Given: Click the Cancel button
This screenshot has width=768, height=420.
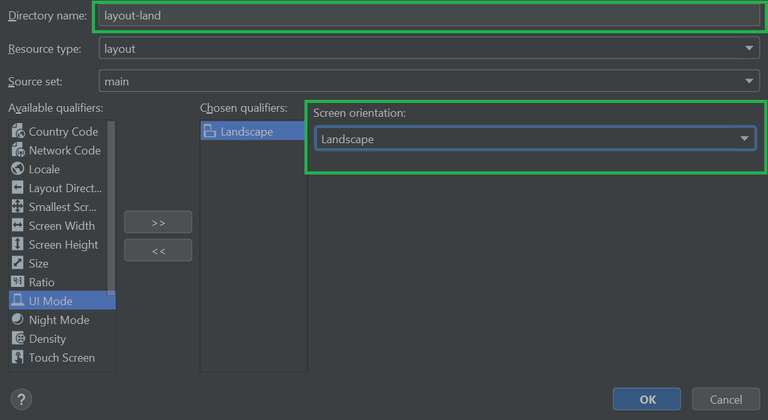Looking at the screenshot, I should 726,399.
